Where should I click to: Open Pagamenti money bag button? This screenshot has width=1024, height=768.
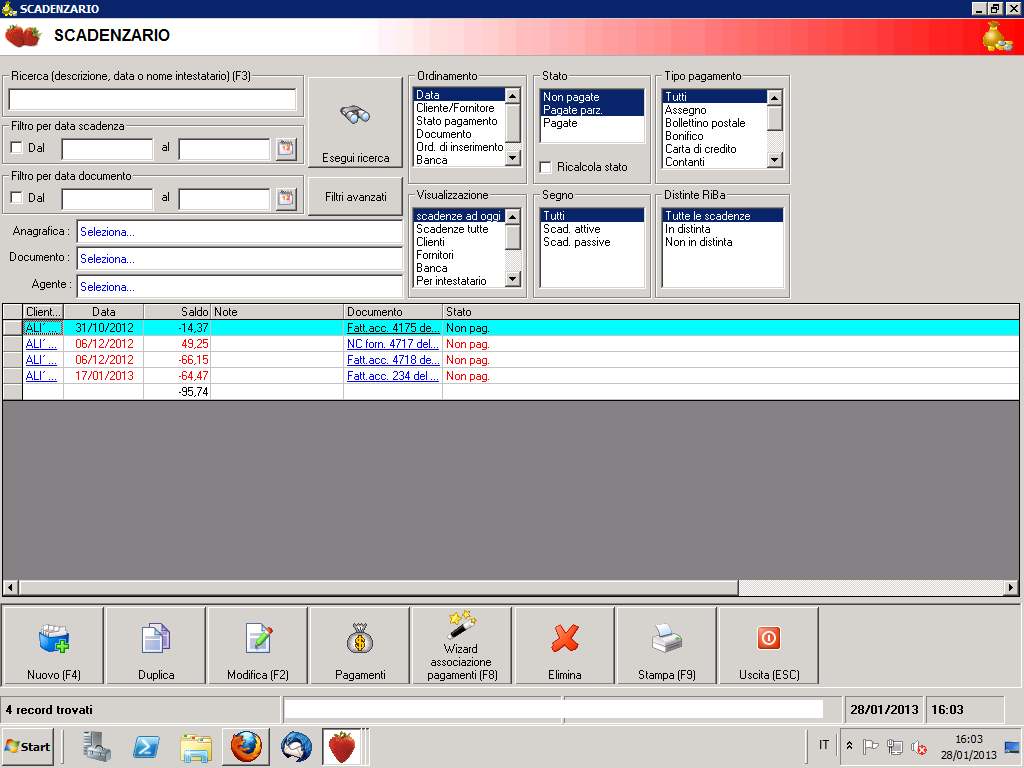point(360,645)
